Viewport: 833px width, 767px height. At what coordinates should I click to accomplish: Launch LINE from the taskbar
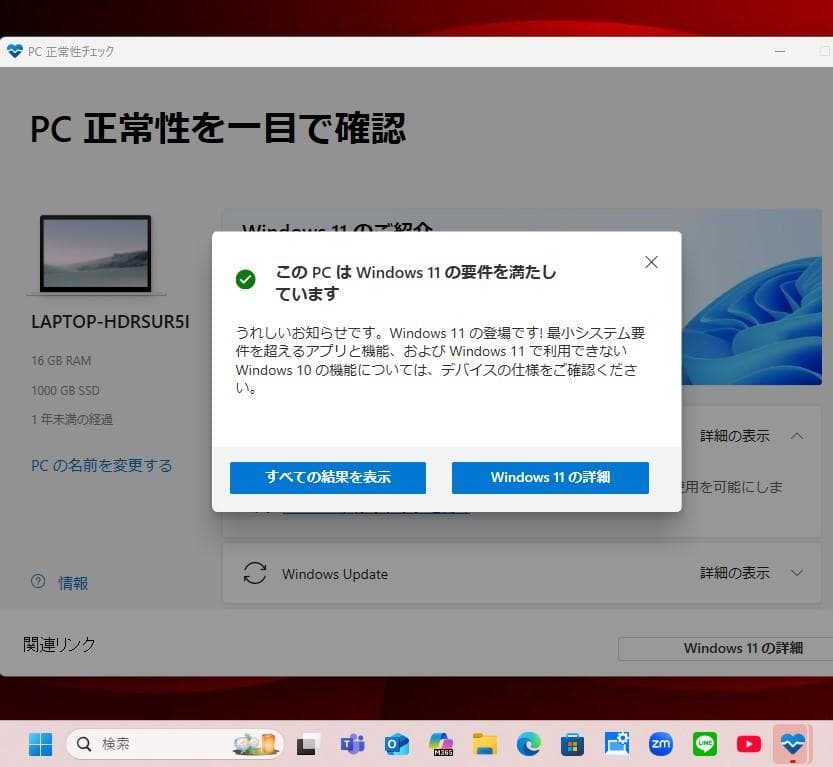pyautogui.click(x=703, y=744)
